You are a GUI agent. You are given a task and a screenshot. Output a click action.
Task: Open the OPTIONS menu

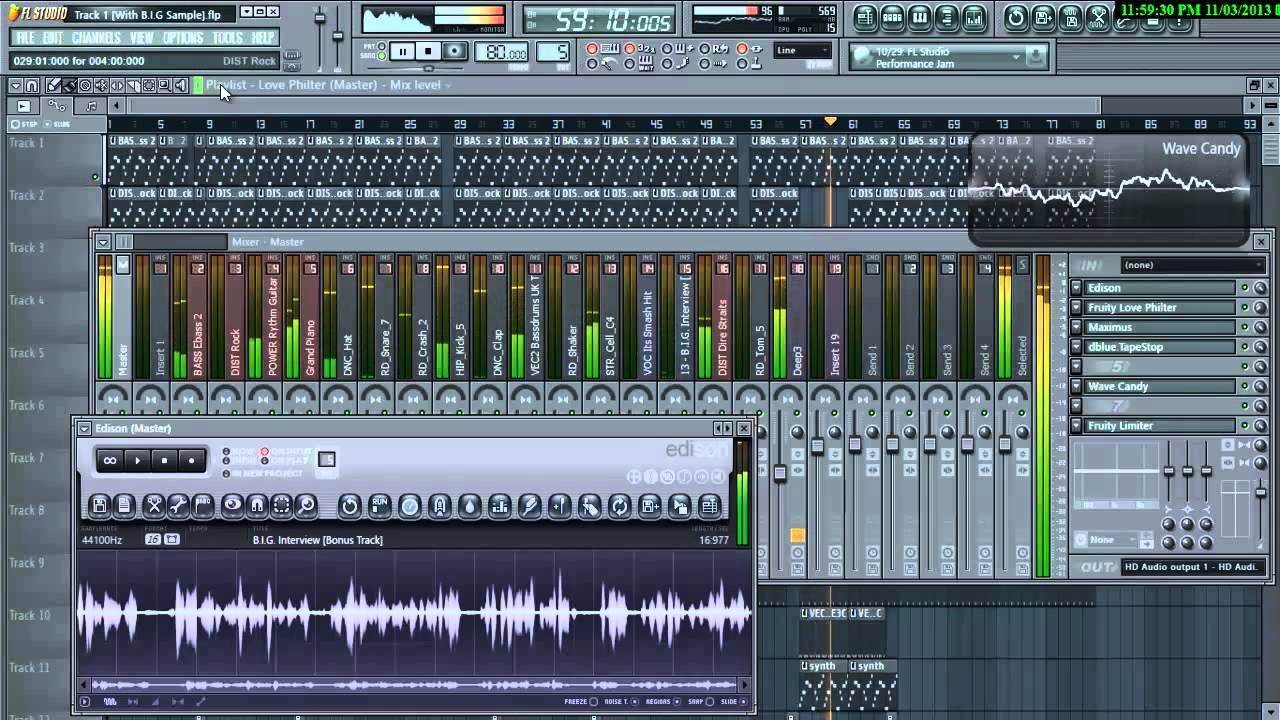tap(183, 38)
